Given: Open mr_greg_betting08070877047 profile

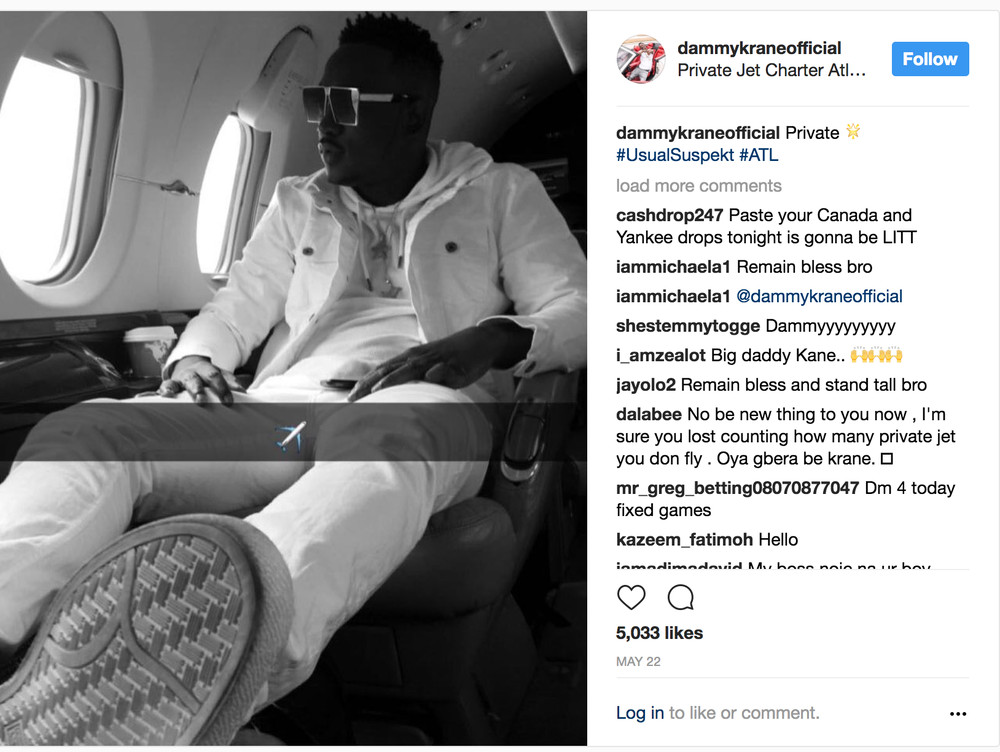Looking at the screenshot, I should 737,488.
